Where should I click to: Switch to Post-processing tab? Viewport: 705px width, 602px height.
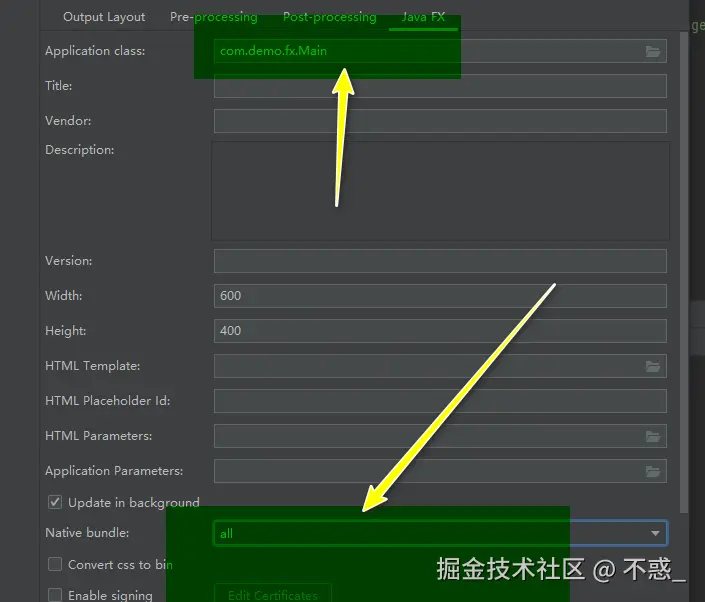[330, 17]
